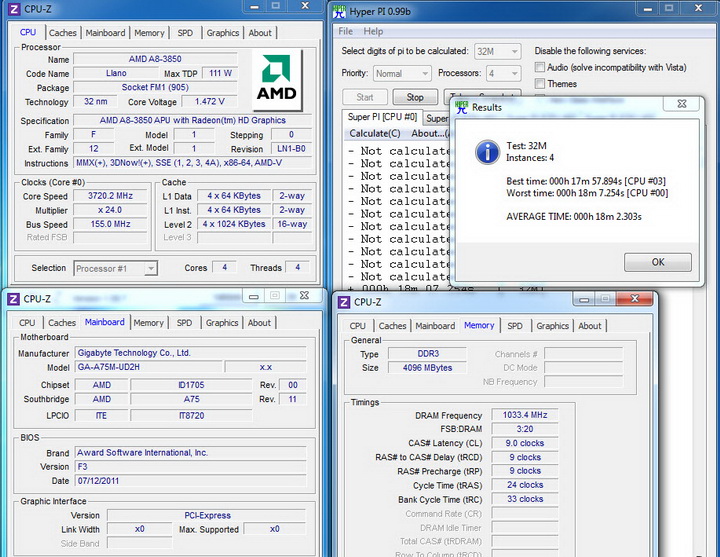Image resolution: width=720 pixels, height=557 pixels.
Task: Click the Memory CPU-Z window's Z icon
Action: pos(343,302)
